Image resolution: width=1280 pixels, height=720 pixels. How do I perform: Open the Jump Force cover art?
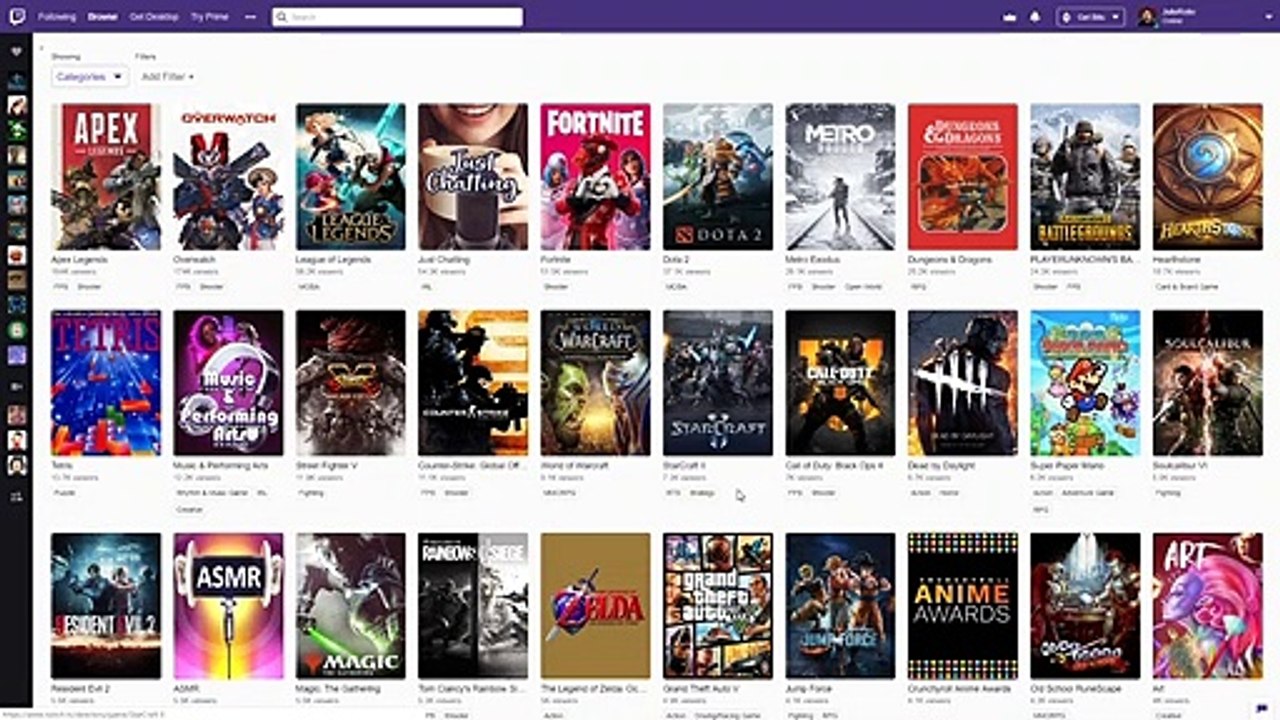tap(840, 606)
